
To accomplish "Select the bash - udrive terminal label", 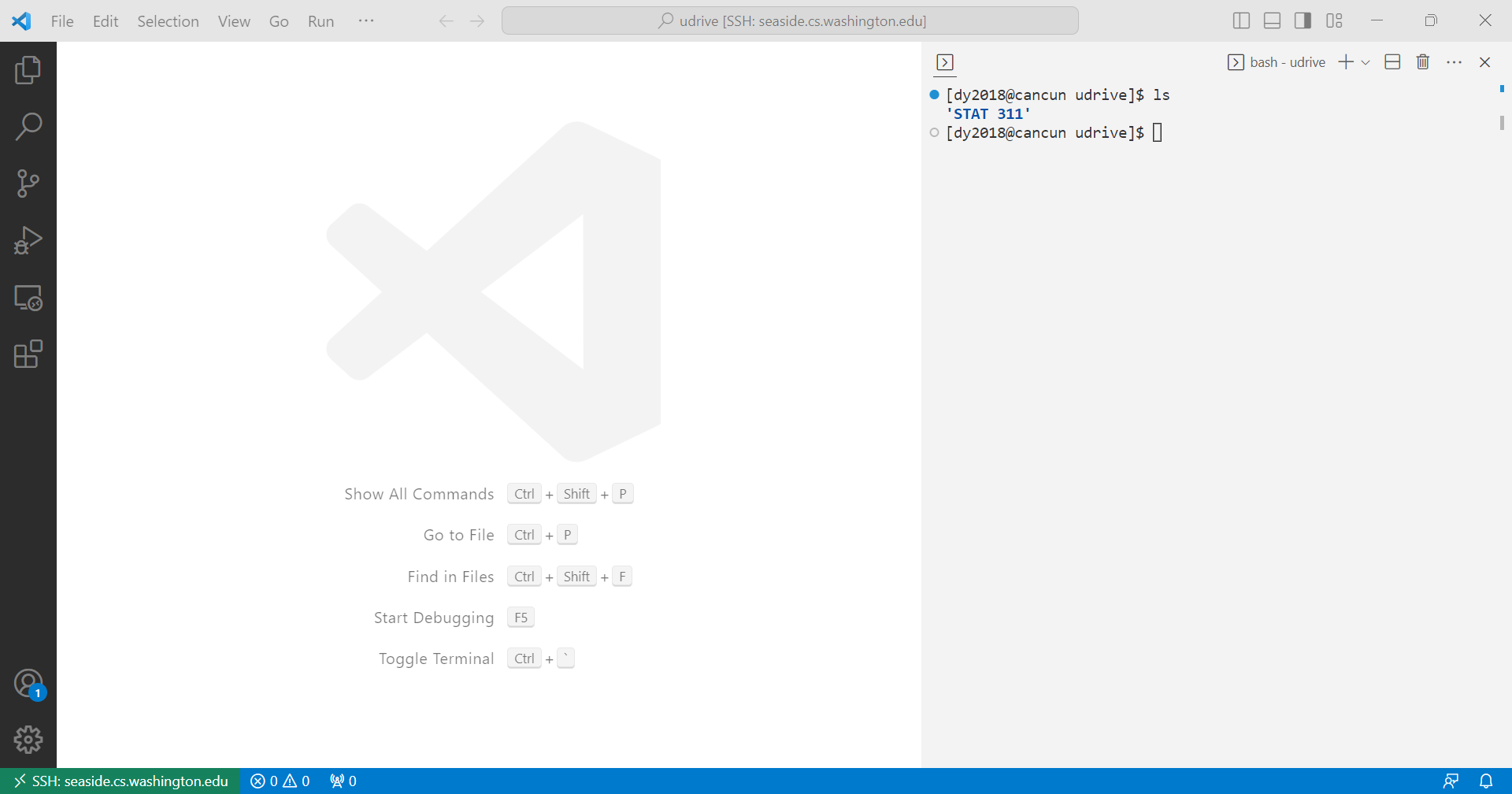I will pyautogui.click(x=1277, y=62).
